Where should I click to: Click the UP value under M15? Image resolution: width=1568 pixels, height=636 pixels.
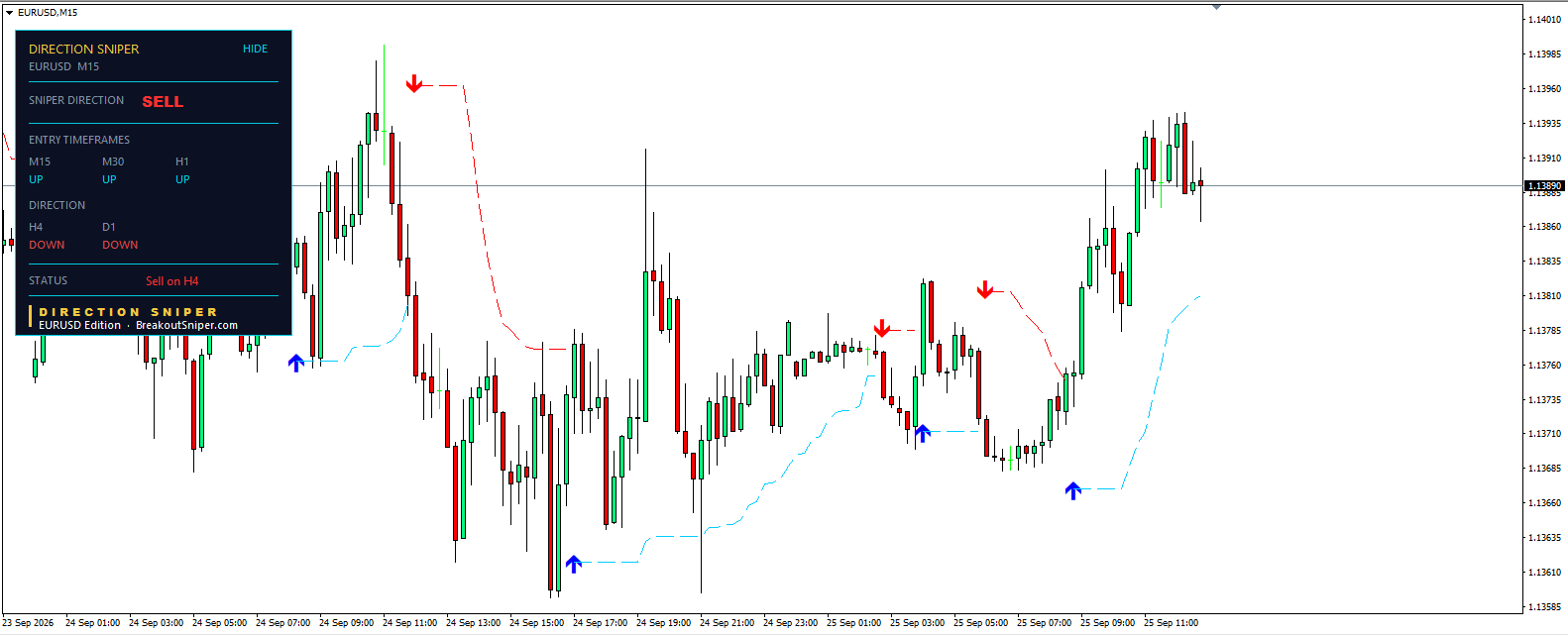[36, 179]
